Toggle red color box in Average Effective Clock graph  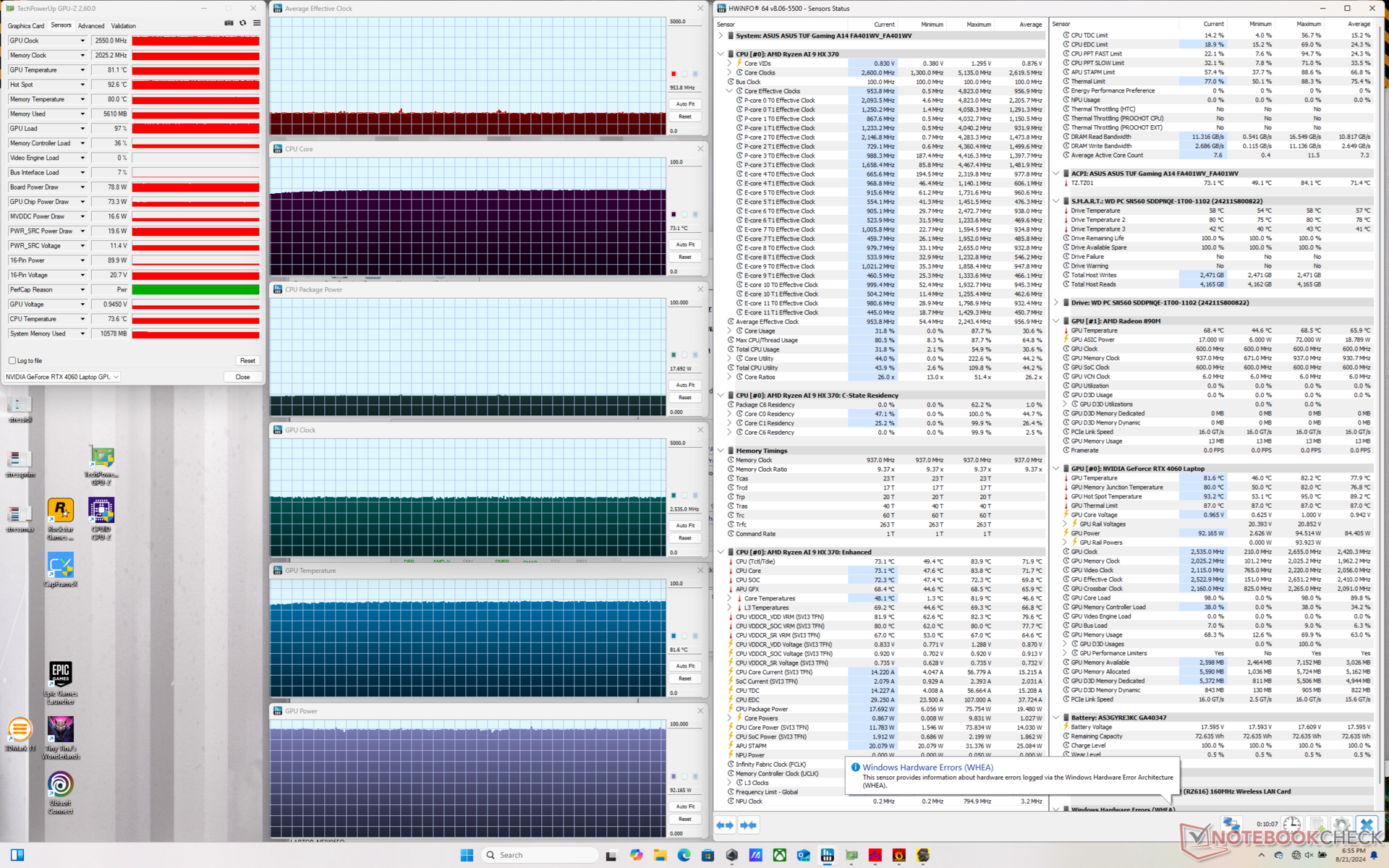[x=674, y=74]
